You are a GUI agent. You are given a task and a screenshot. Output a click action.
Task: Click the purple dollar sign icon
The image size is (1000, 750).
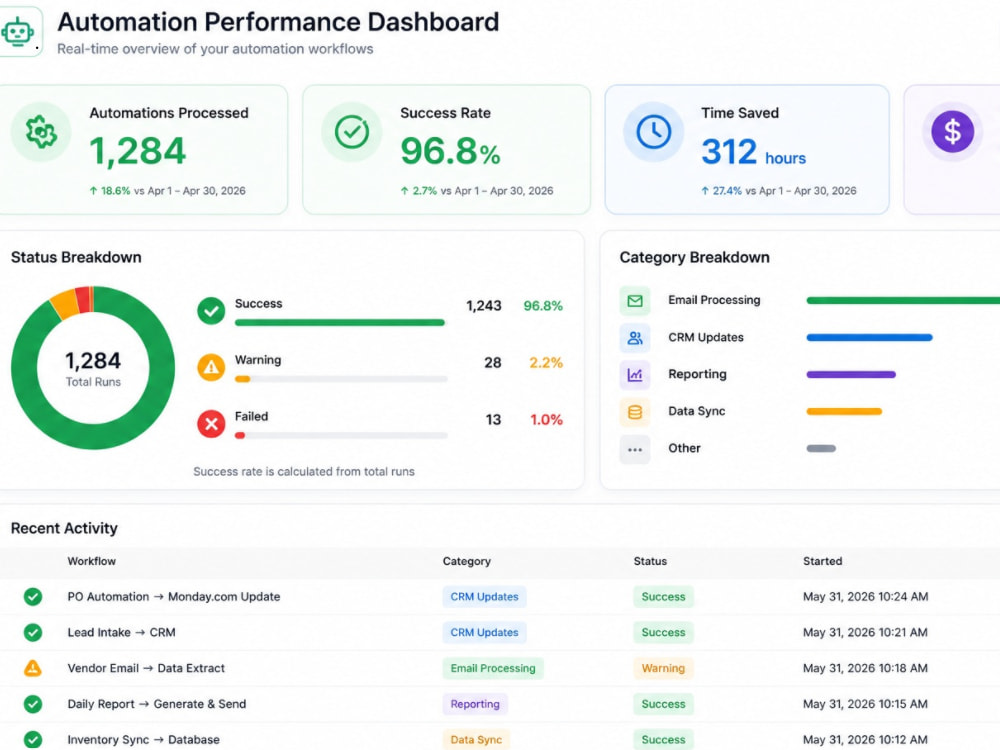click(952, 132)
